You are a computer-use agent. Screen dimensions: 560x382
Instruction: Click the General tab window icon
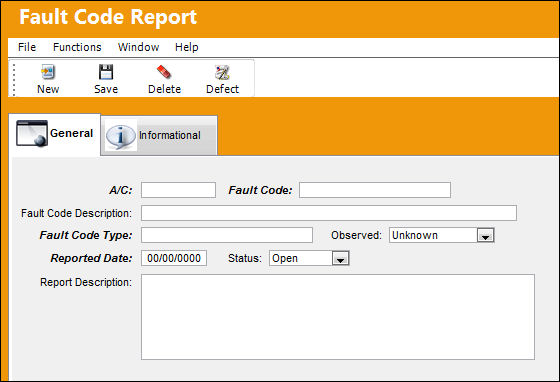pos(32,133)
